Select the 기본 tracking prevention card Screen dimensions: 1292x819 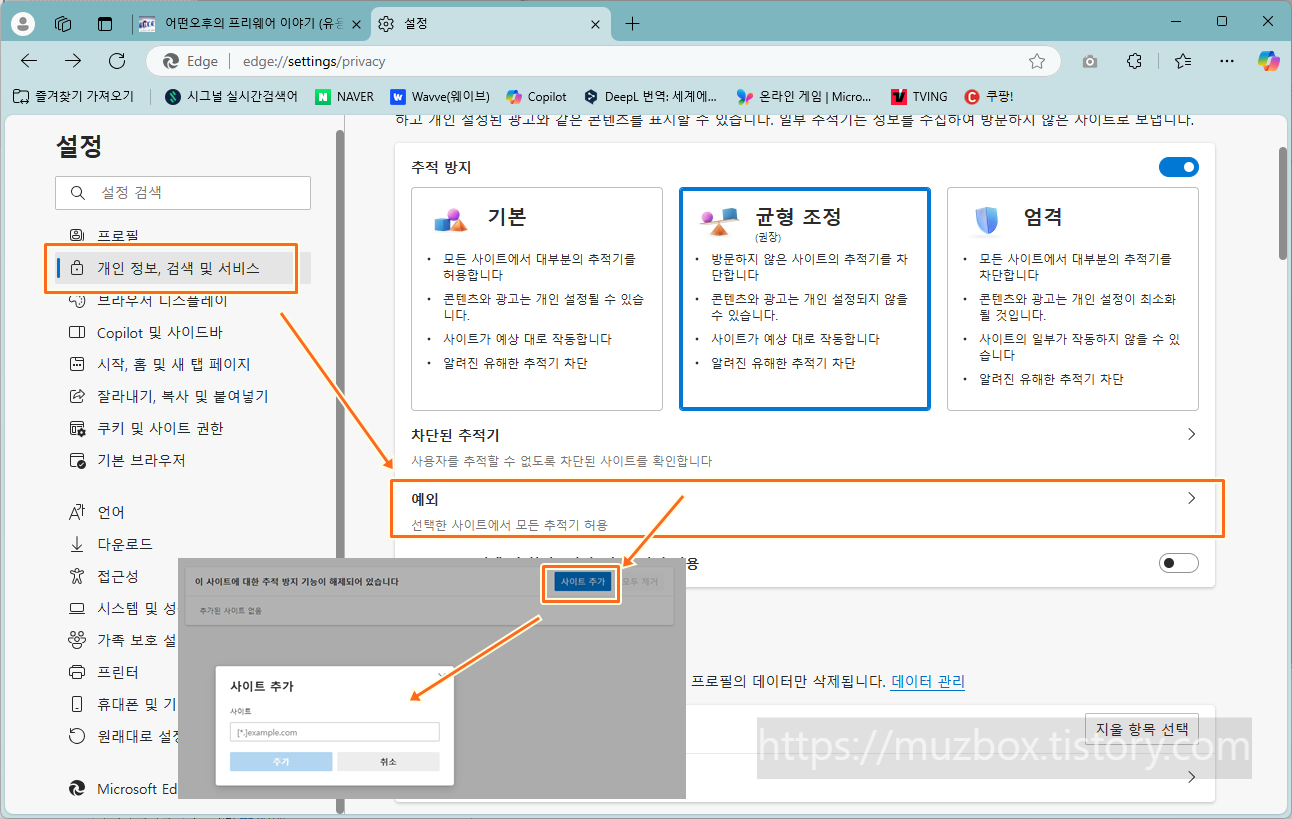coord(537,299)
